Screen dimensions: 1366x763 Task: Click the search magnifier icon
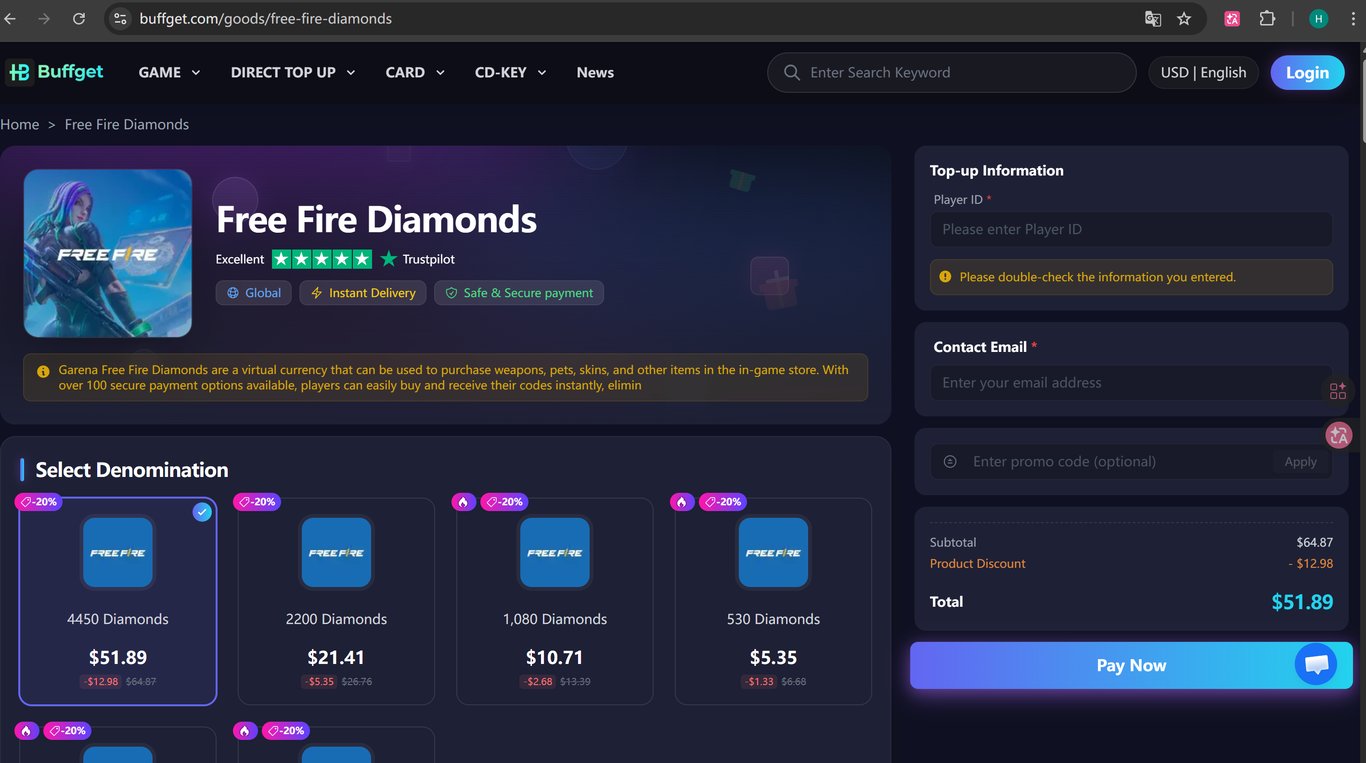[792, 73]
